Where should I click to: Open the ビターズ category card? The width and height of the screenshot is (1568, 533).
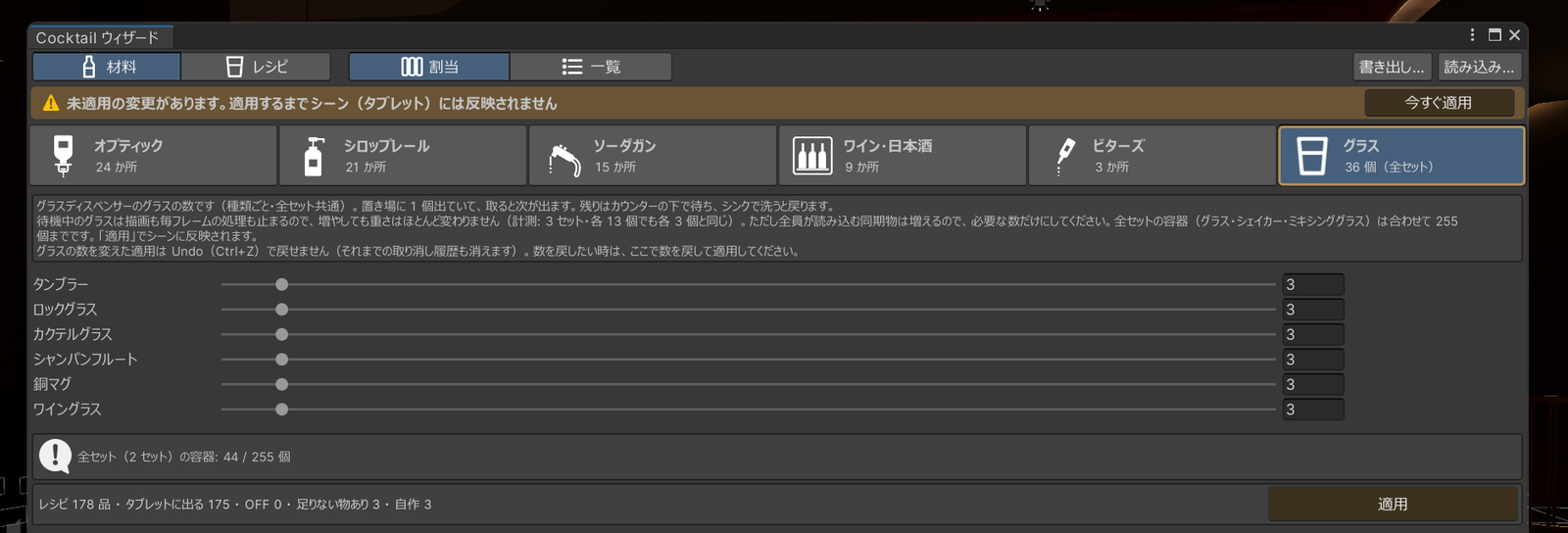coord(1152,156)
